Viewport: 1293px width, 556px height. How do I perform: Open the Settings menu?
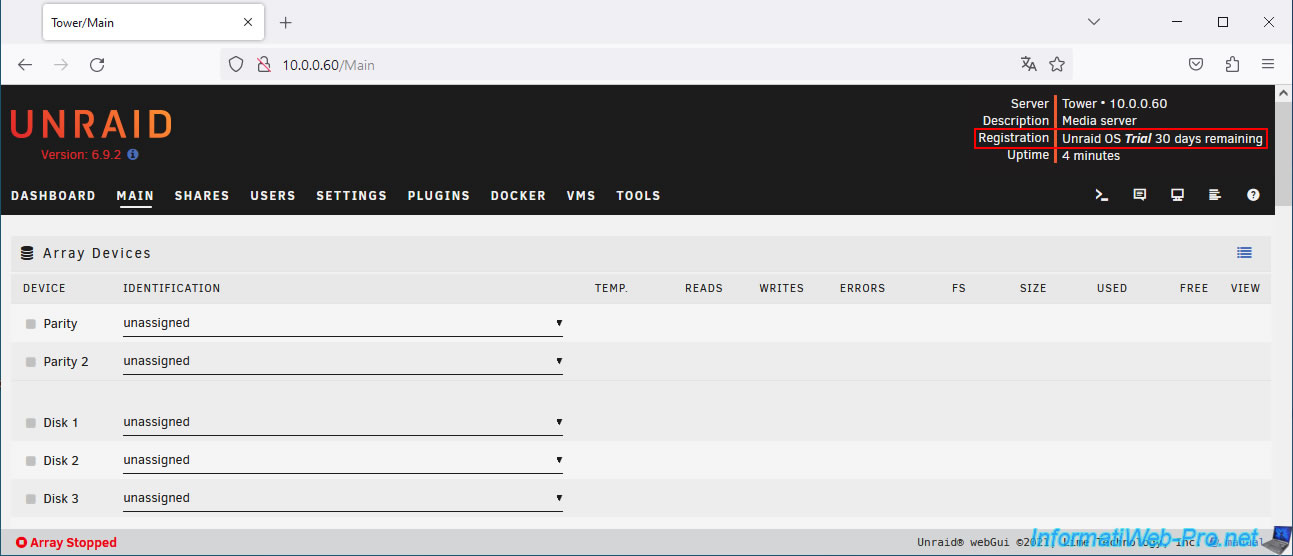(x=351, y=196)
